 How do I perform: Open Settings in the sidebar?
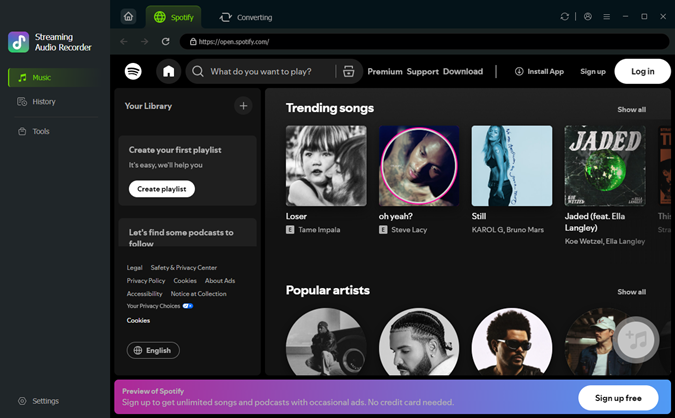[x=38, y=401]
